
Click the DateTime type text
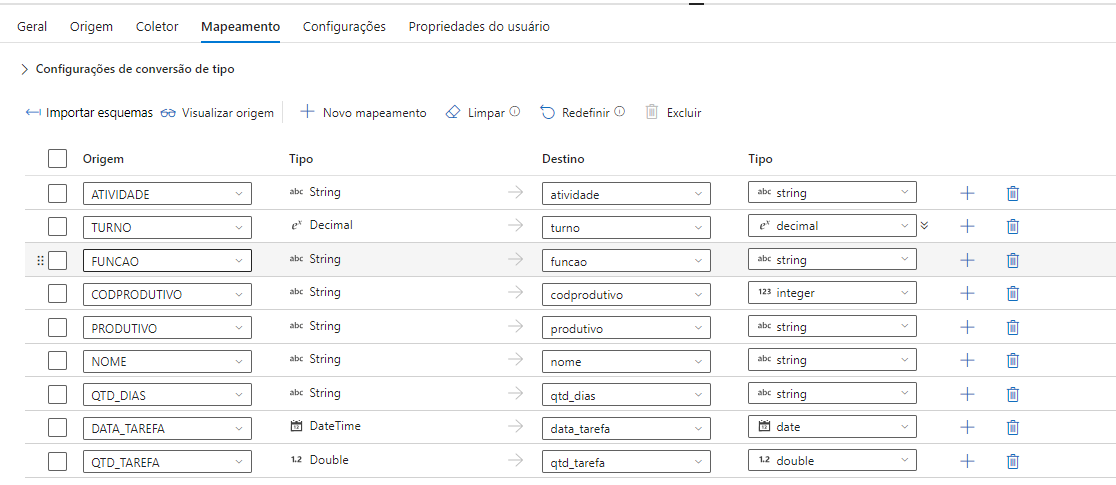(x=335, y=426)
